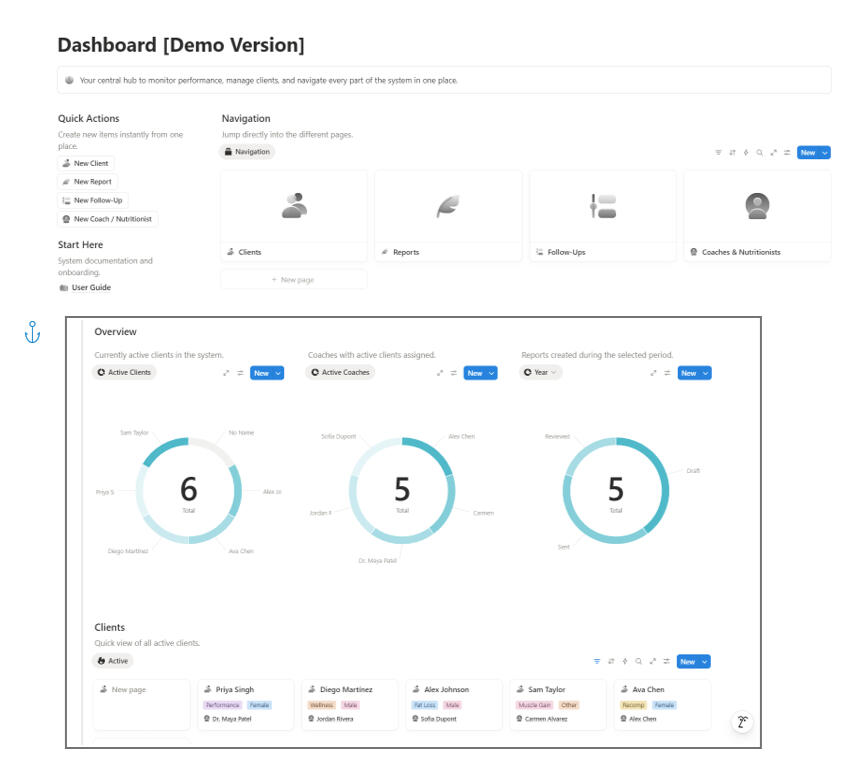The width and height of the screenshot is (863, 783).
Task: Open Priya Singh's client card
Action: (x=246, y=704)
